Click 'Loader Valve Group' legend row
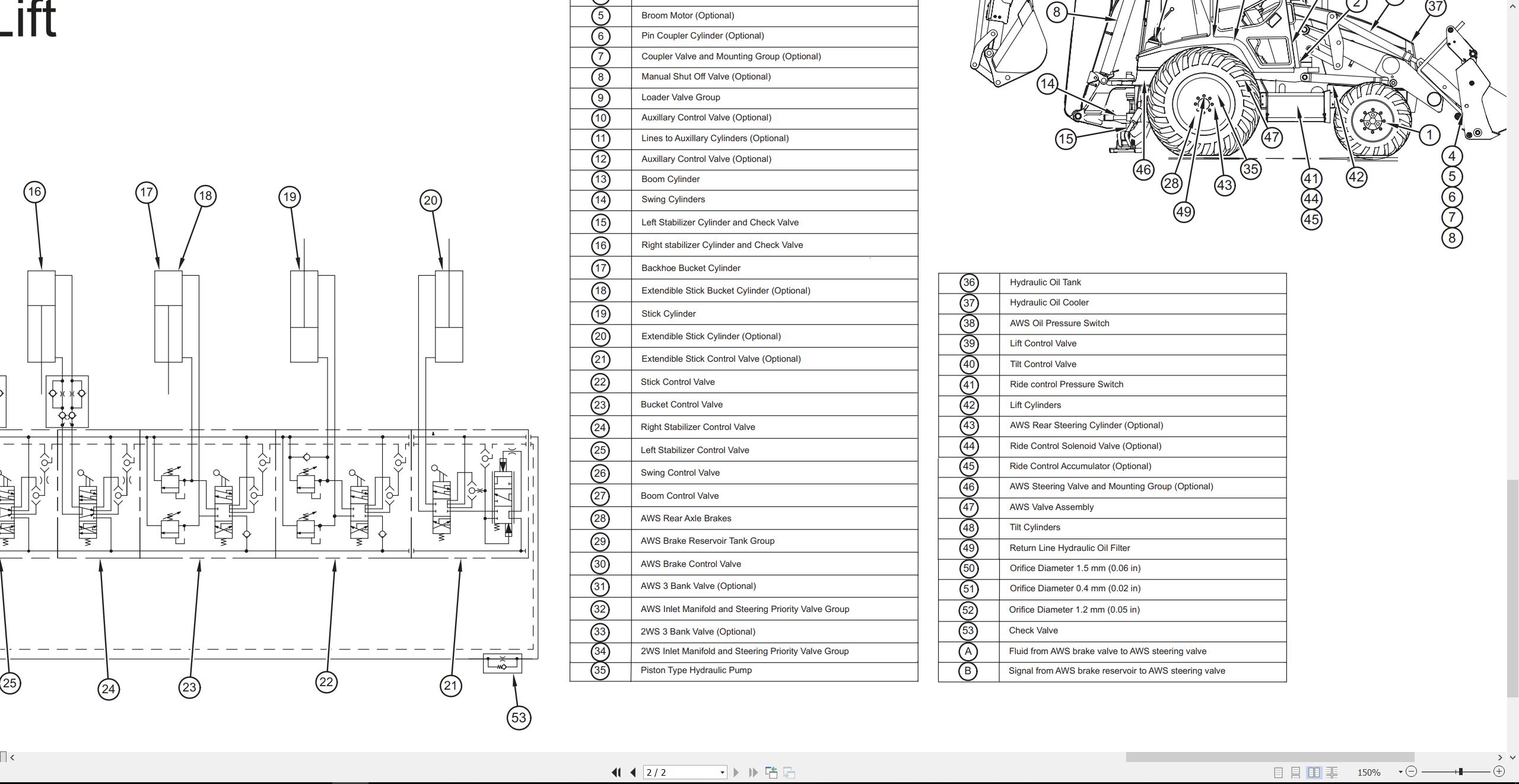Image resolution: width=1519 pixels, height=784 pixels. 743,97
